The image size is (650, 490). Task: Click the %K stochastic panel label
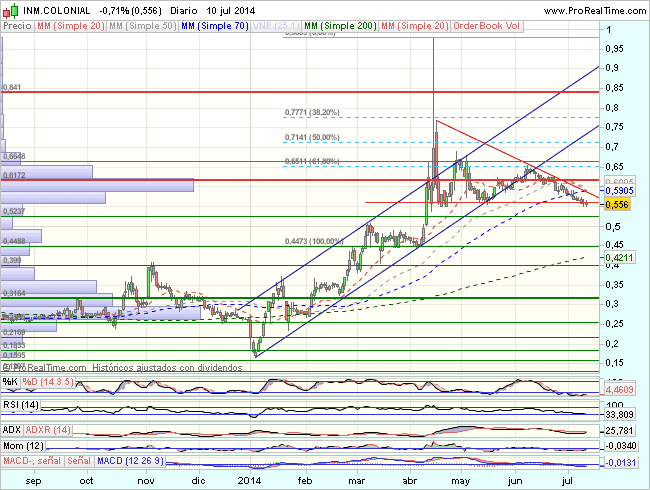coord(10,381)
